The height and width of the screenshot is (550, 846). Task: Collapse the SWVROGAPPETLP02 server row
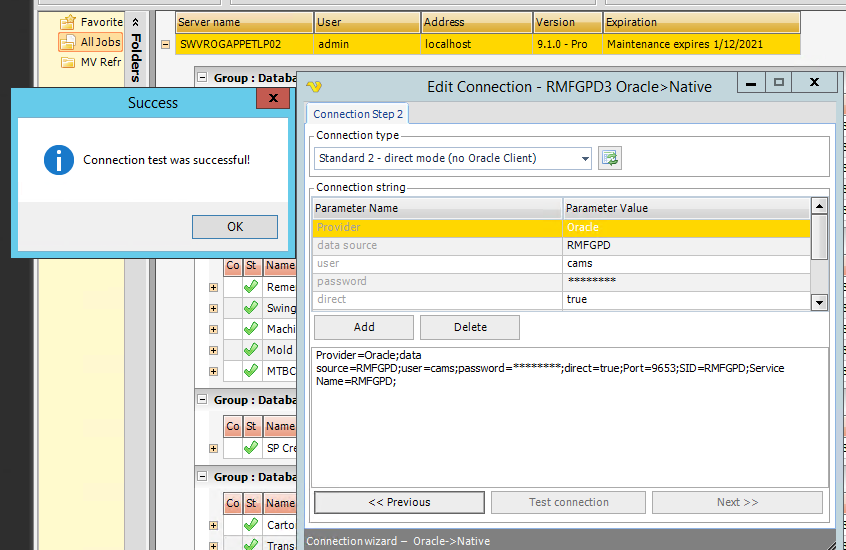coord(165,44)
